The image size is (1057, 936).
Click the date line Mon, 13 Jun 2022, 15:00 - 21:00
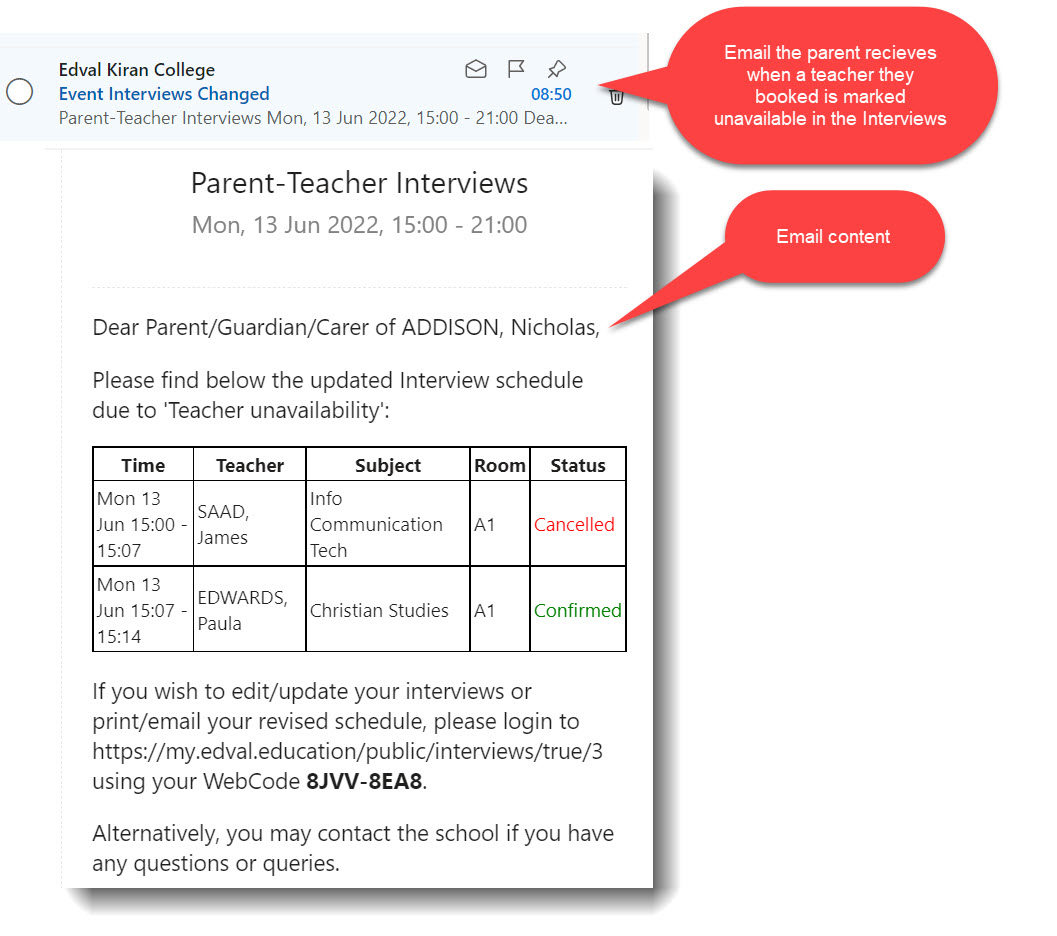359,225
